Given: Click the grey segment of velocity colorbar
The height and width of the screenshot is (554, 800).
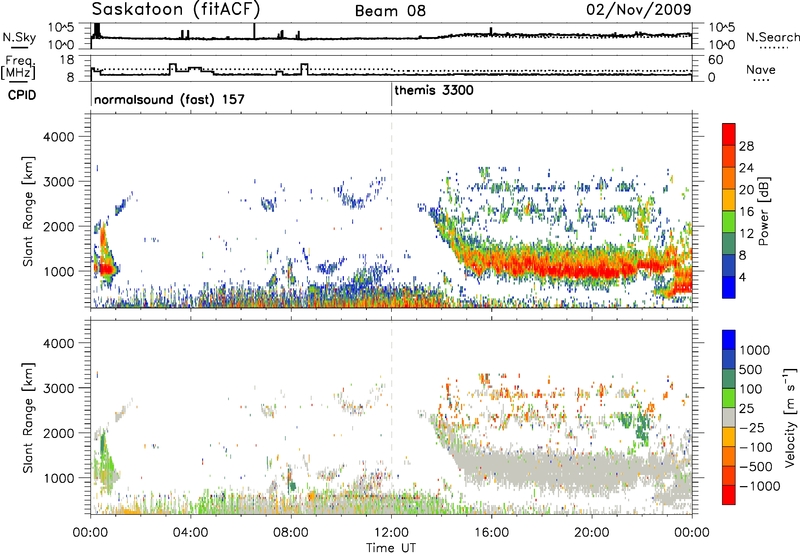Looking at the screenshot, I should pos(729,417).
